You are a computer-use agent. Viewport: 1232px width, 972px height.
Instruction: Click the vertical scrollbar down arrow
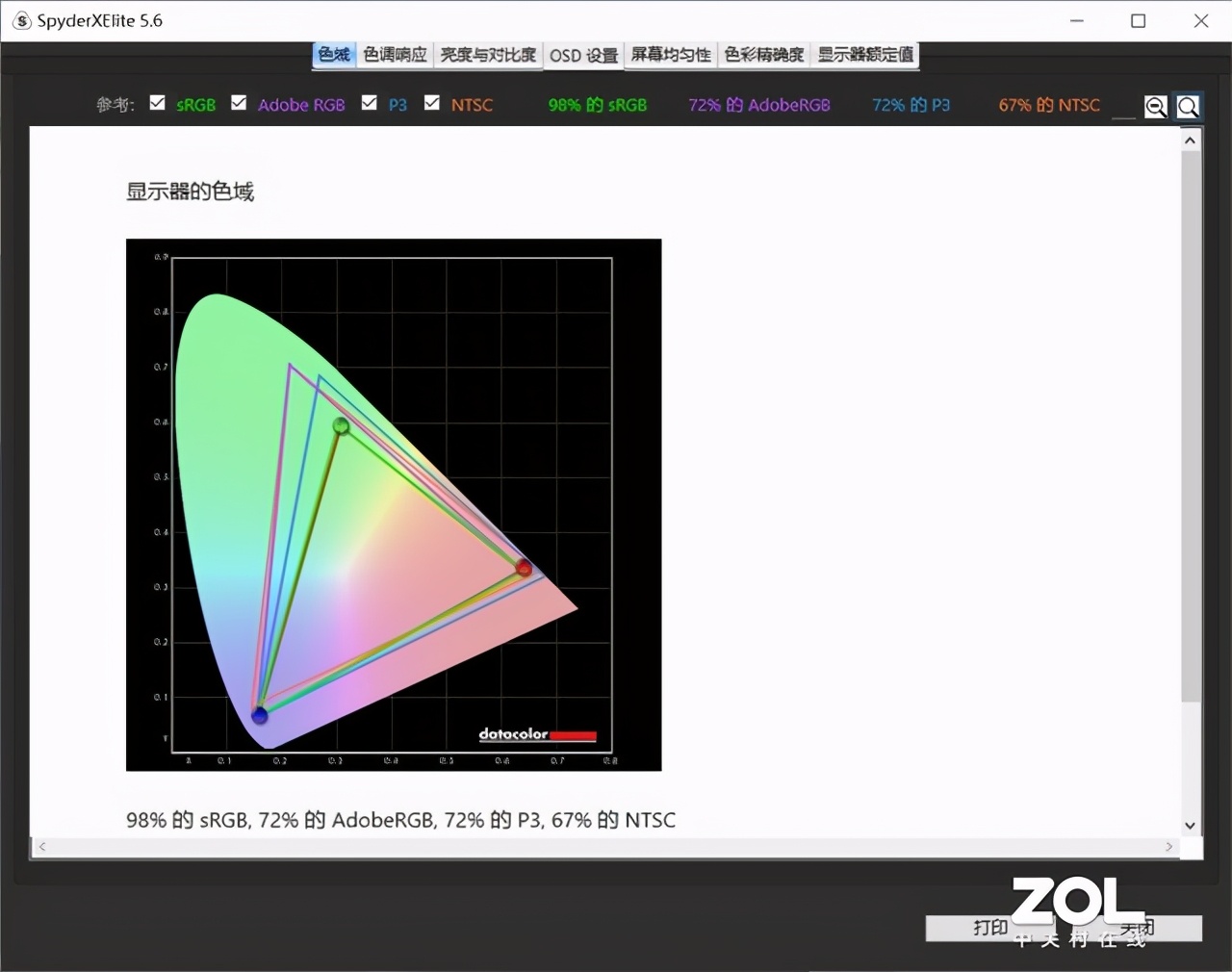pyautogui.click(x=1190, y=826)
